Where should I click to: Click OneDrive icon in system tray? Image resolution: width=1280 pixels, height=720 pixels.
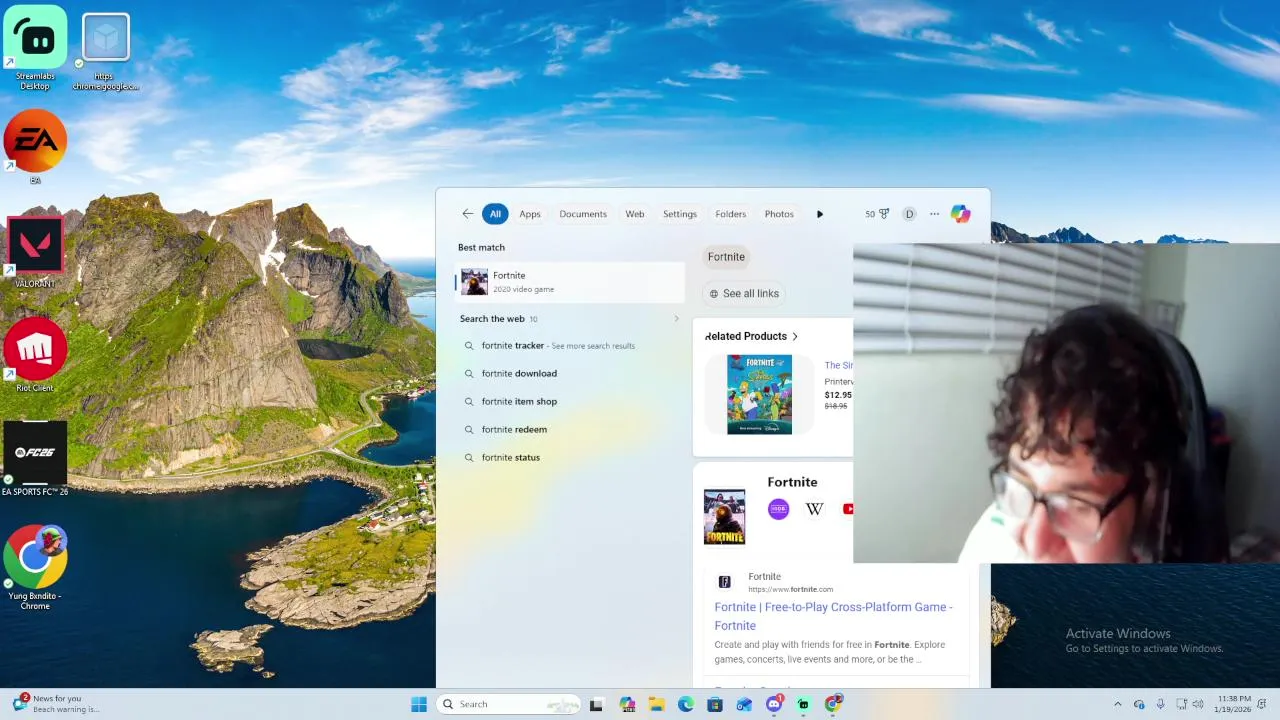click(1139, 704)
